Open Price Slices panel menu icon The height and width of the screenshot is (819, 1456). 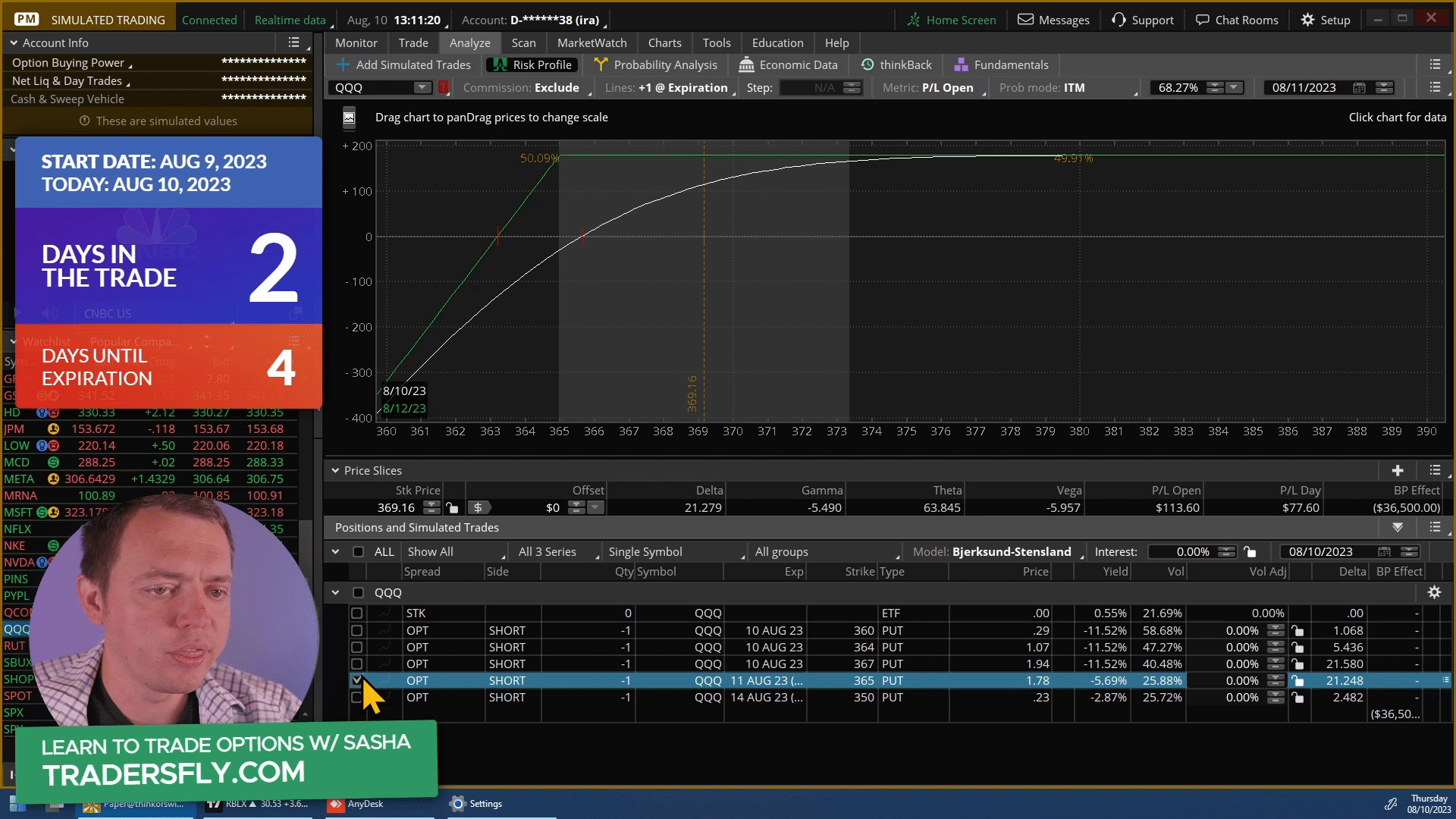tap(1435, 470)
